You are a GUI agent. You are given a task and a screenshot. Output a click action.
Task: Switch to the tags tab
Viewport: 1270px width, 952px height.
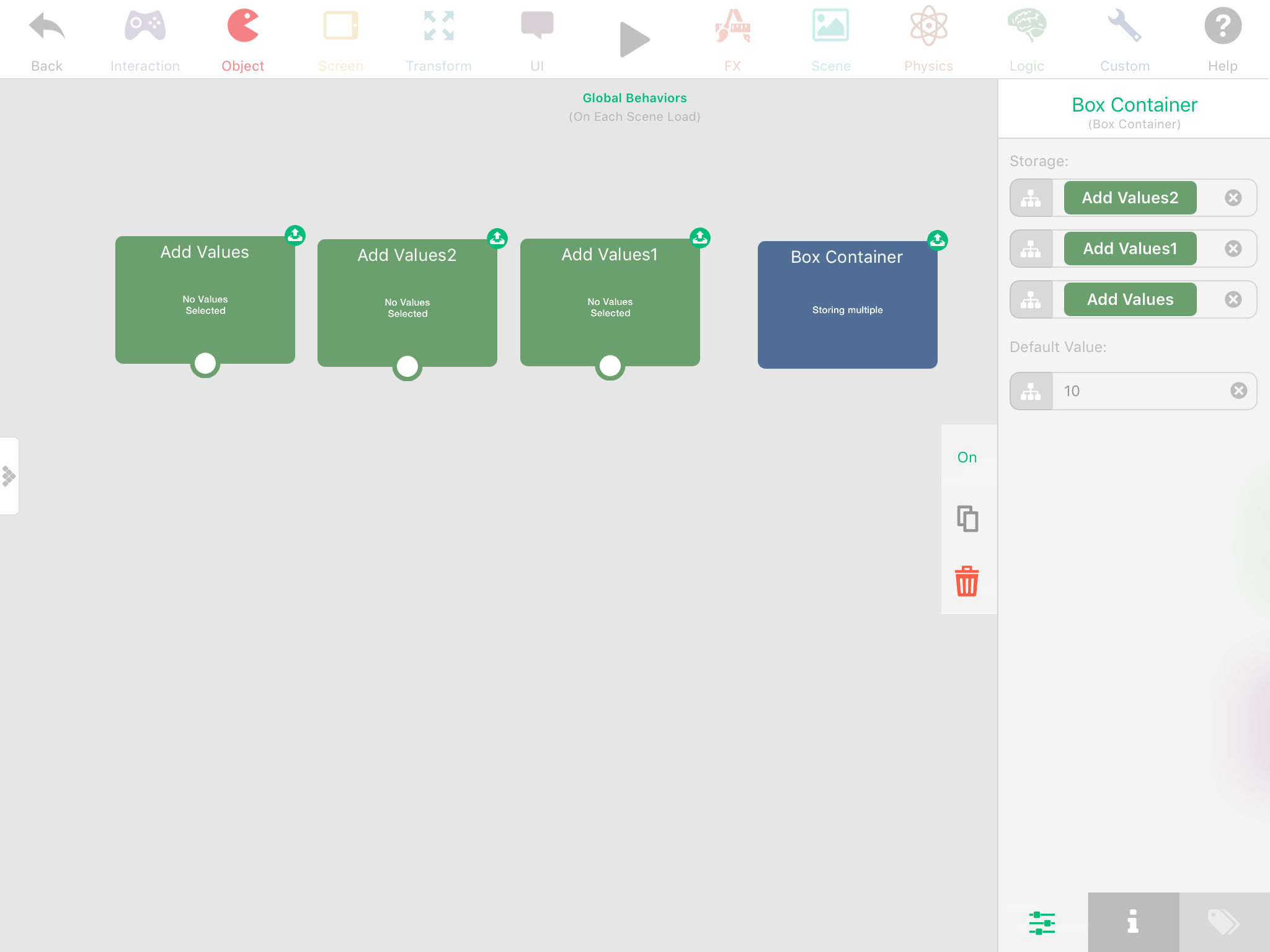coord(1223,922)
